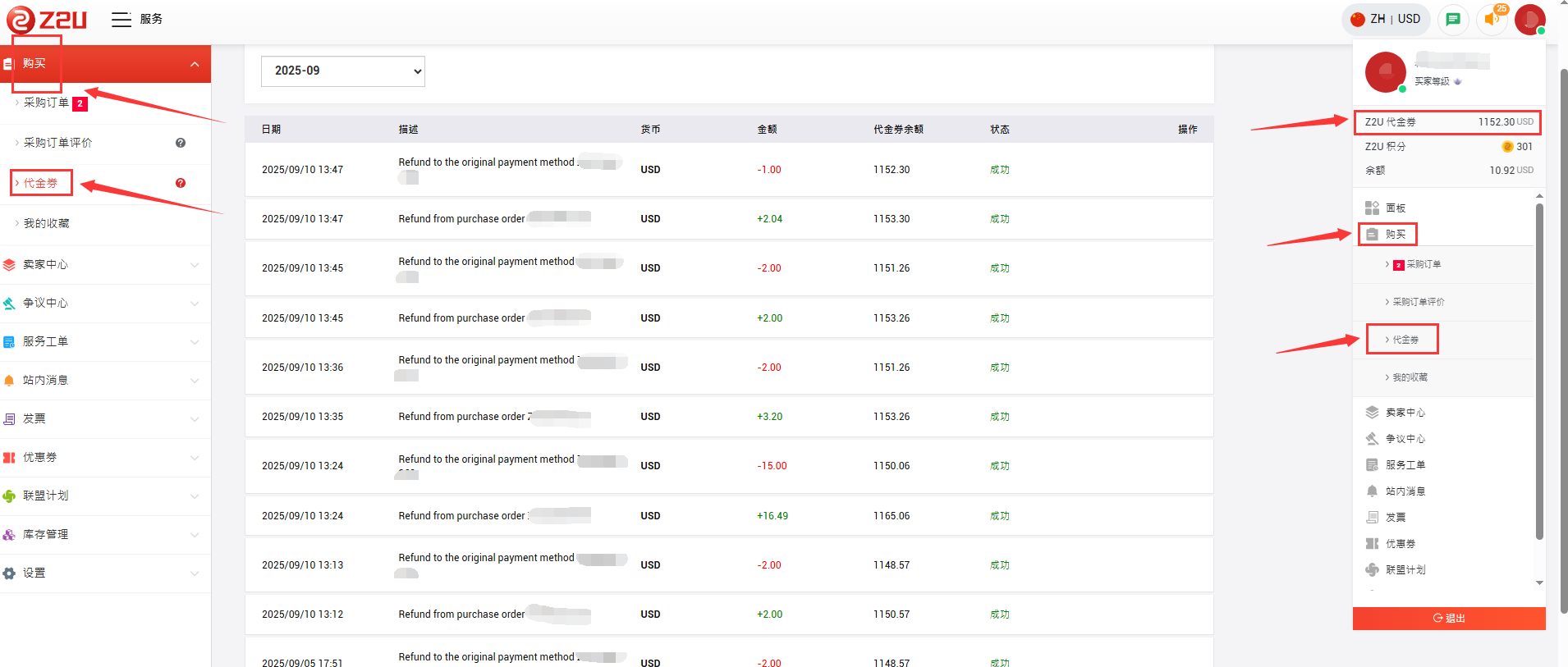Screen dimensions: 1568x667
Task: Switch language and currency via ZH | USD
Action: click(1386, 19)
